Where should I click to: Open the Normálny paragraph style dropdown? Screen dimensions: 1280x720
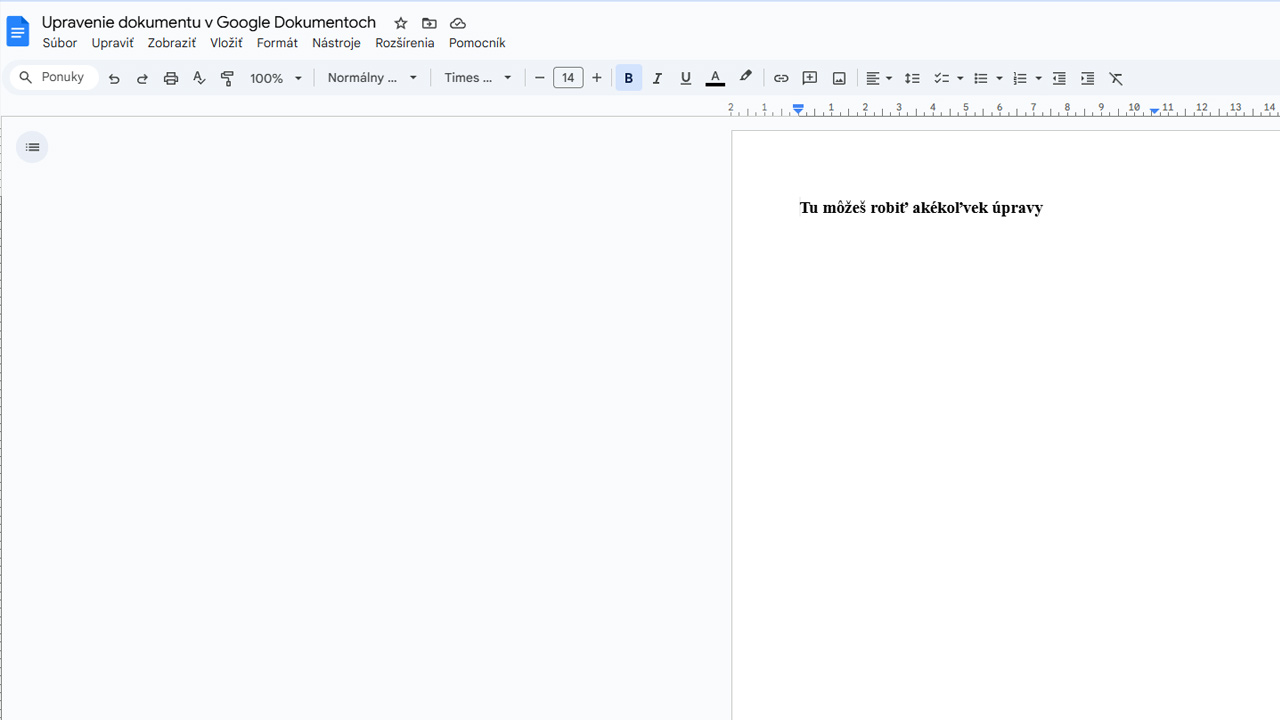[x=372, y=78]
